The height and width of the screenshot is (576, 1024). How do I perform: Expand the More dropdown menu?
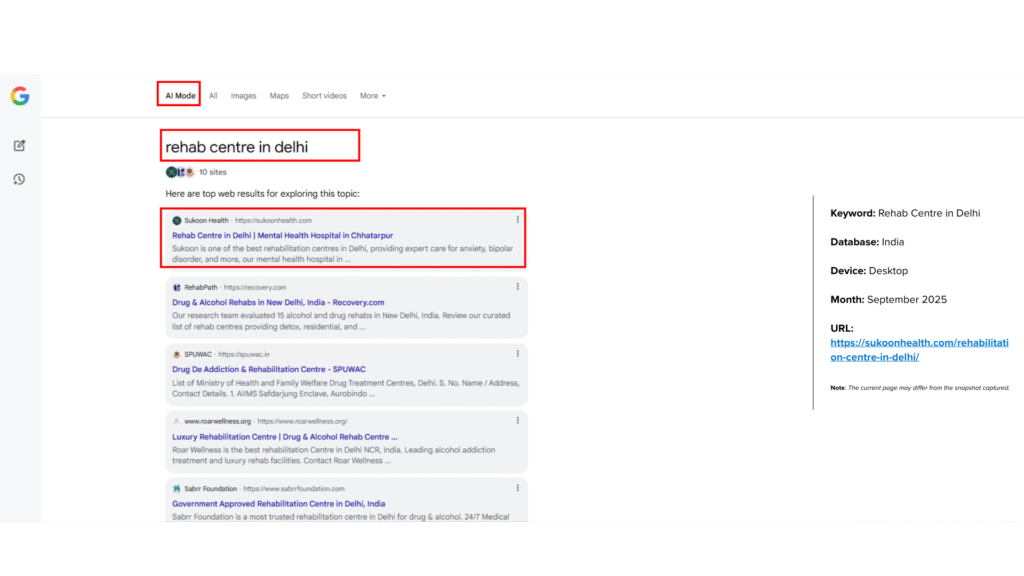[372, 96]
